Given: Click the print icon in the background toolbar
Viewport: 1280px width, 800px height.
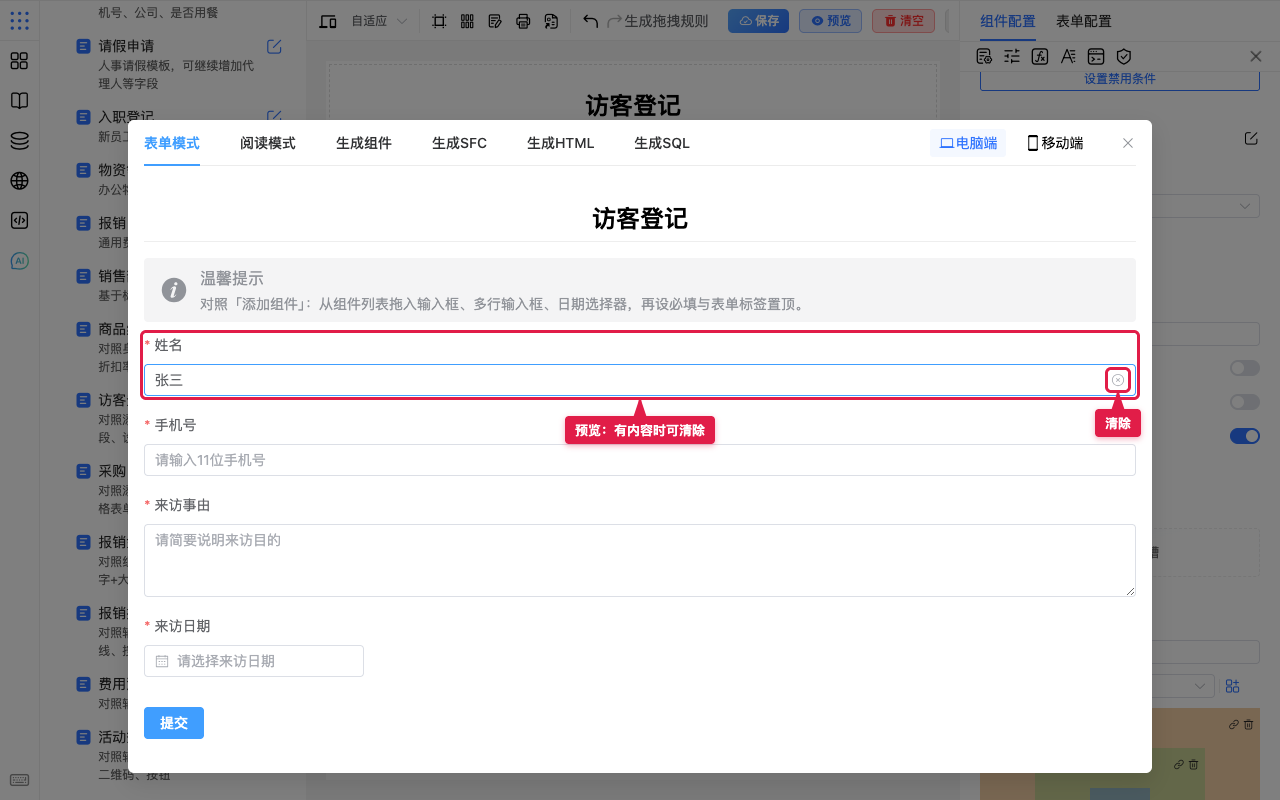Looking at the screenshot, I should click(523, 21).
